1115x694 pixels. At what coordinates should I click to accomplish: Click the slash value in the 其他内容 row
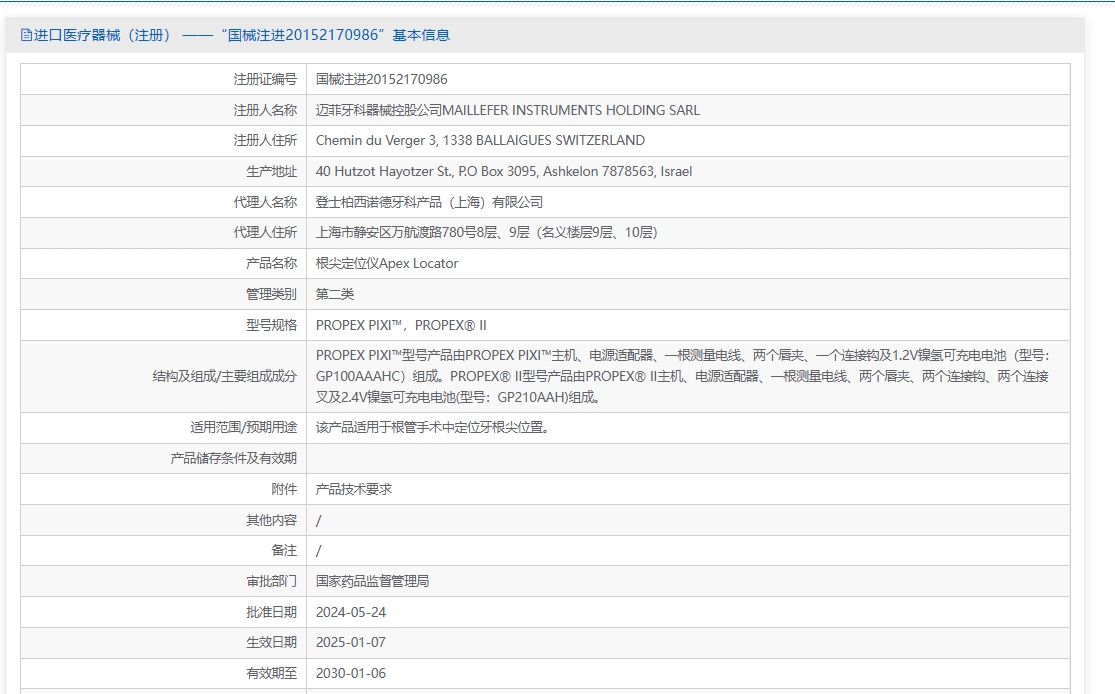pyautogui.click(x=319, y=520)
